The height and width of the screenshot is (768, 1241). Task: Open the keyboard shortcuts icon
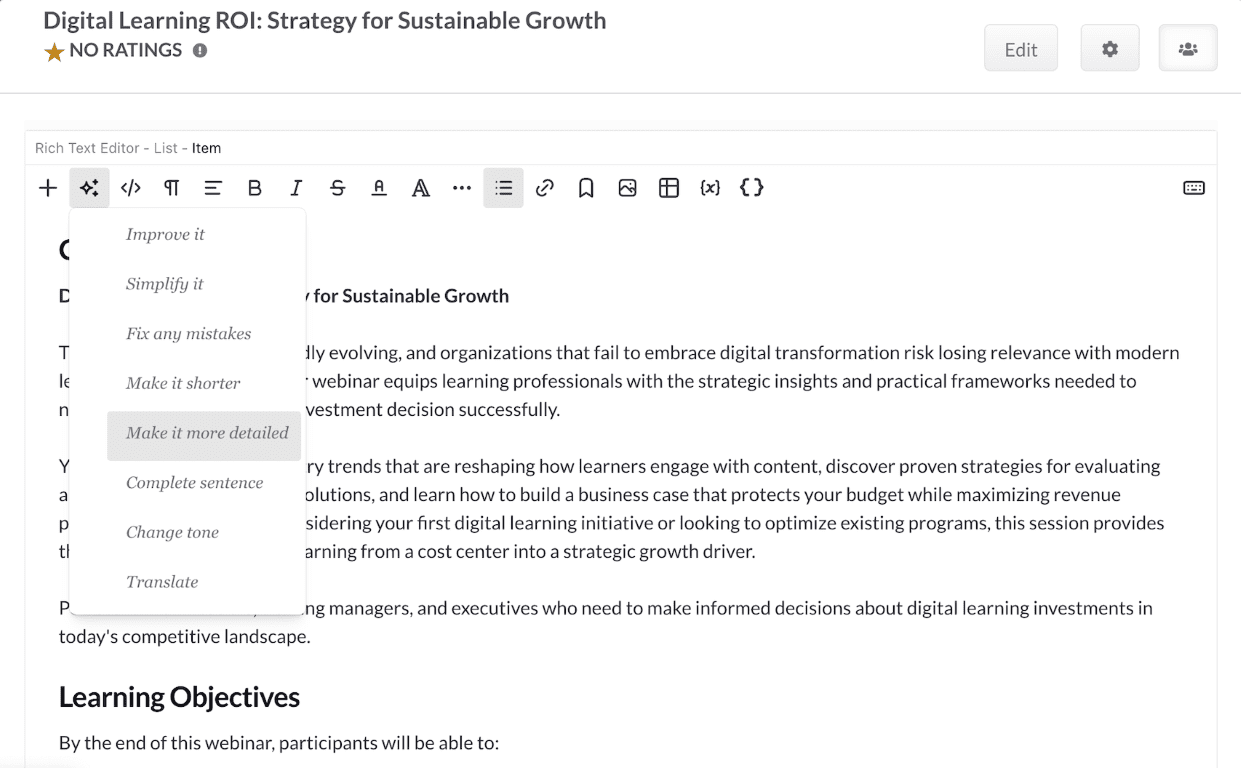point(1194,188)
